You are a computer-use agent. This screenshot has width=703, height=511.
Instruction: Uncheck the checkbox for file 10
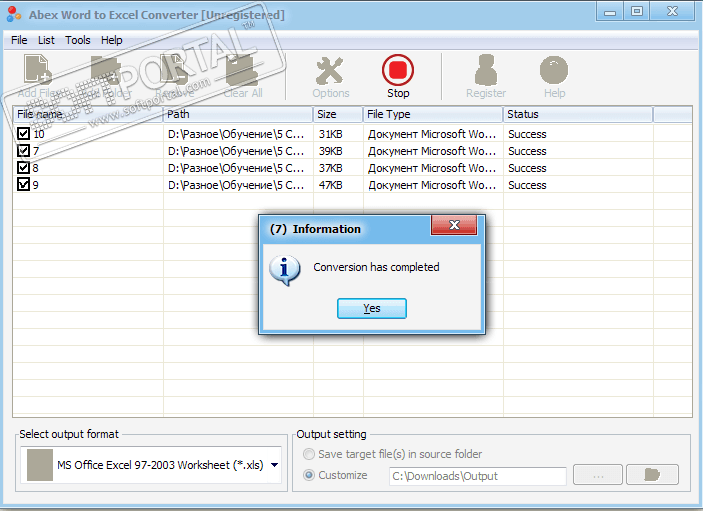tap(23, 134)
